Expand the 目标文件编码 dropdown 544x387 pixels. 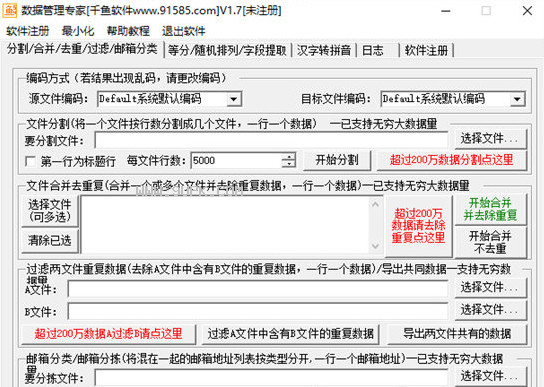tap(517, 99)
